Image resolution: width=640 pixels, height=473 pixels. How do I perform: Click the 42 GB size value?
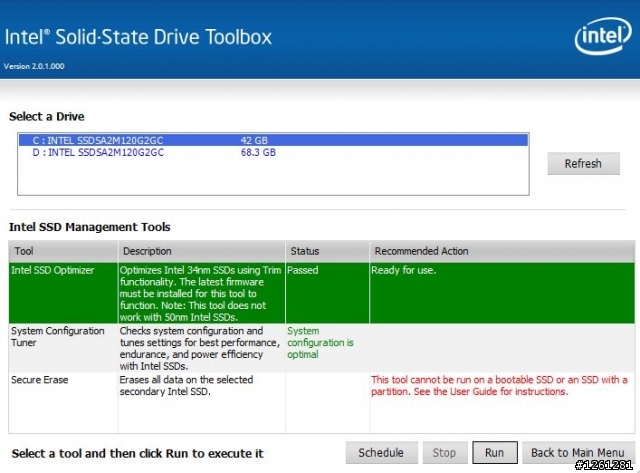[254, 140]
